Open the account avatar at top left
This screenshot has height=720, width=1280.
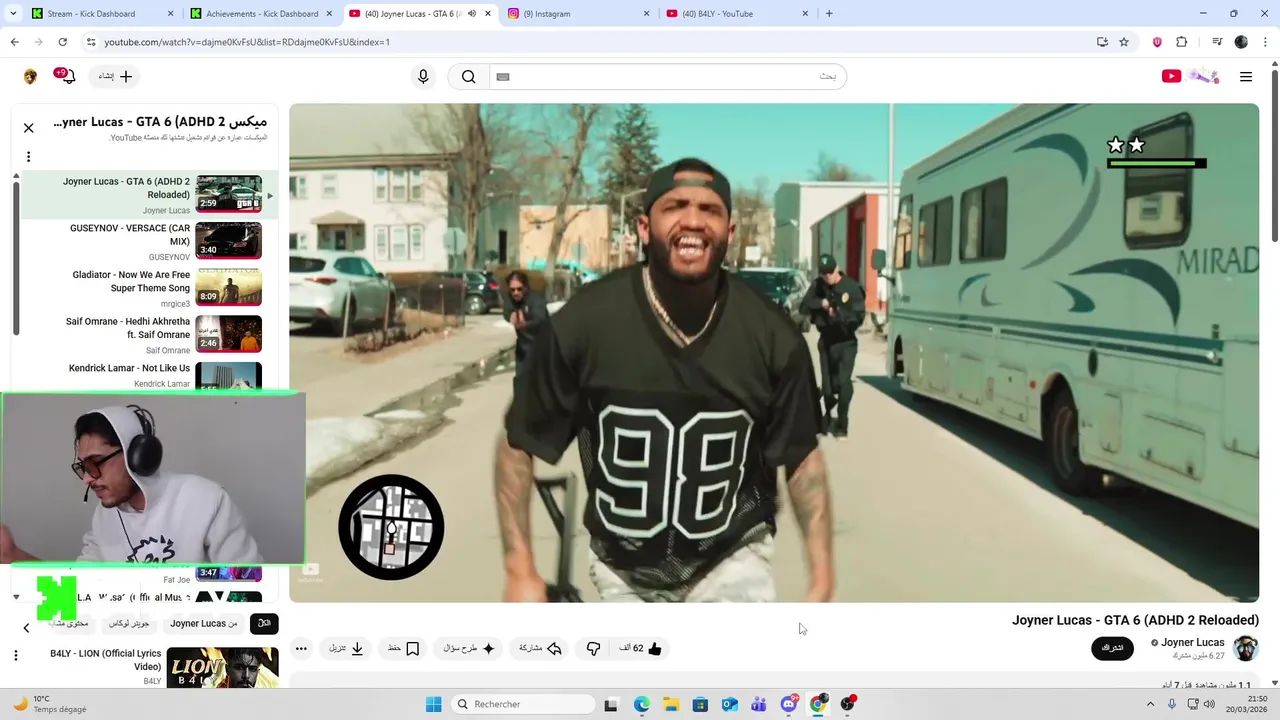pyautogui.click(x=30, y=76)
